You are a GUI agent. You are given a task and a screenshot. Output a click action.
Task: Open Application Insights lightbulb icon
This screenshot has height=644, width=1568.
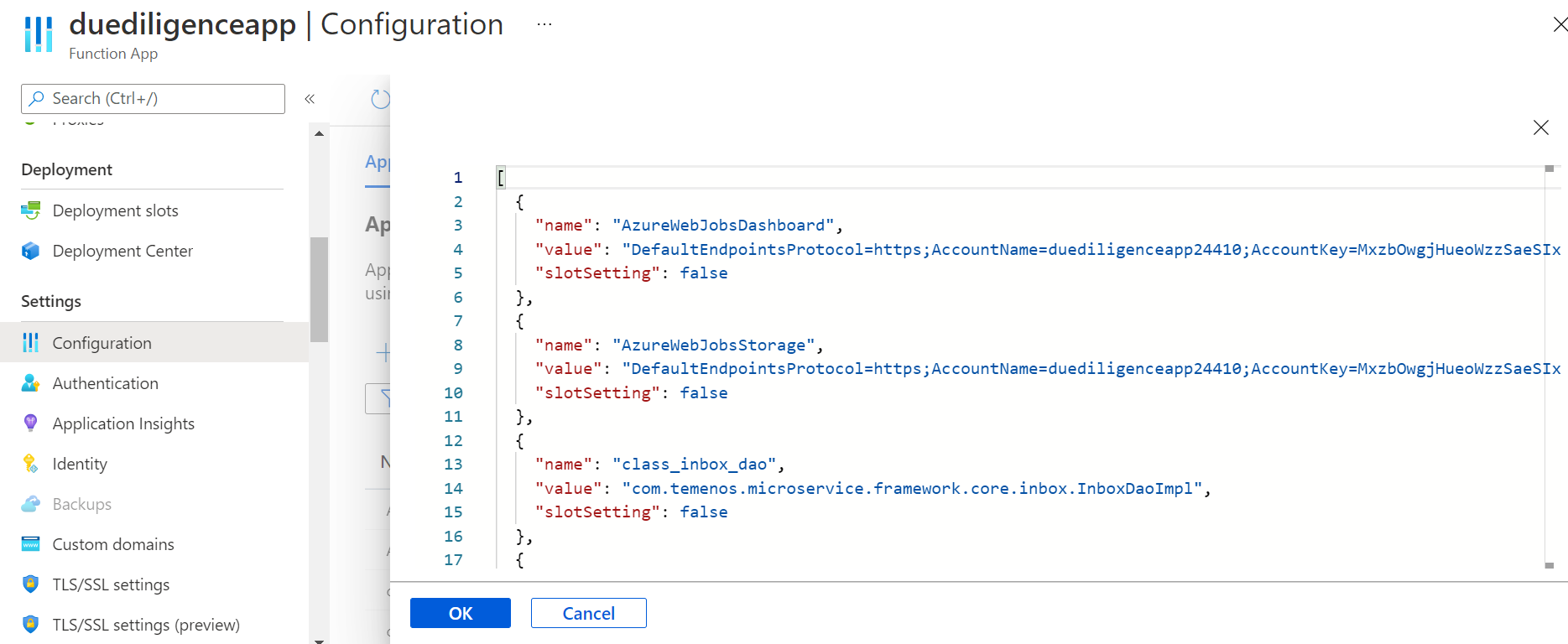31,423
